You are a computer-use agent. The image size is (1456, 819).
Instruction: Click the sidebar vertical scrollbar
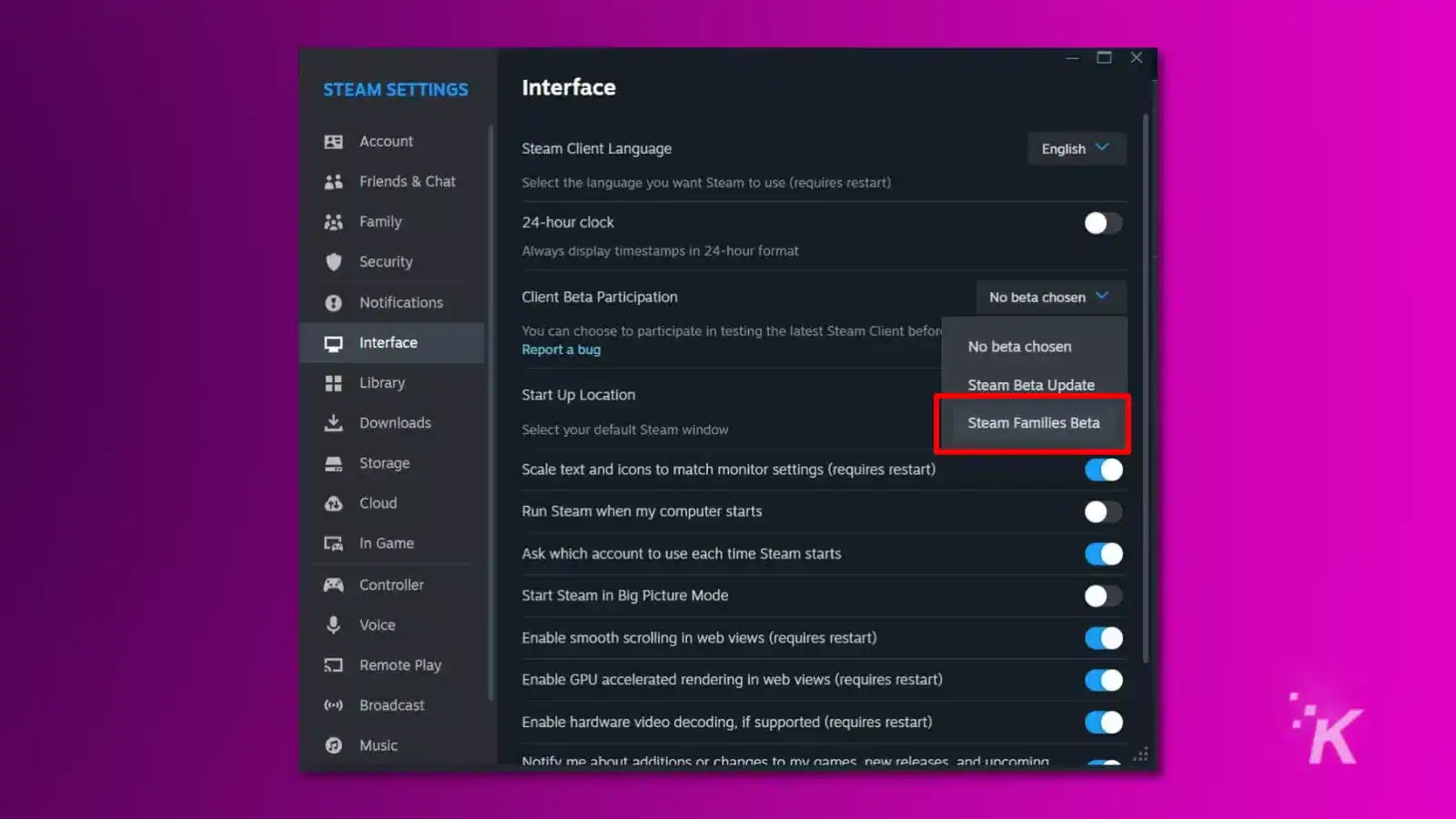coord(491,412)
